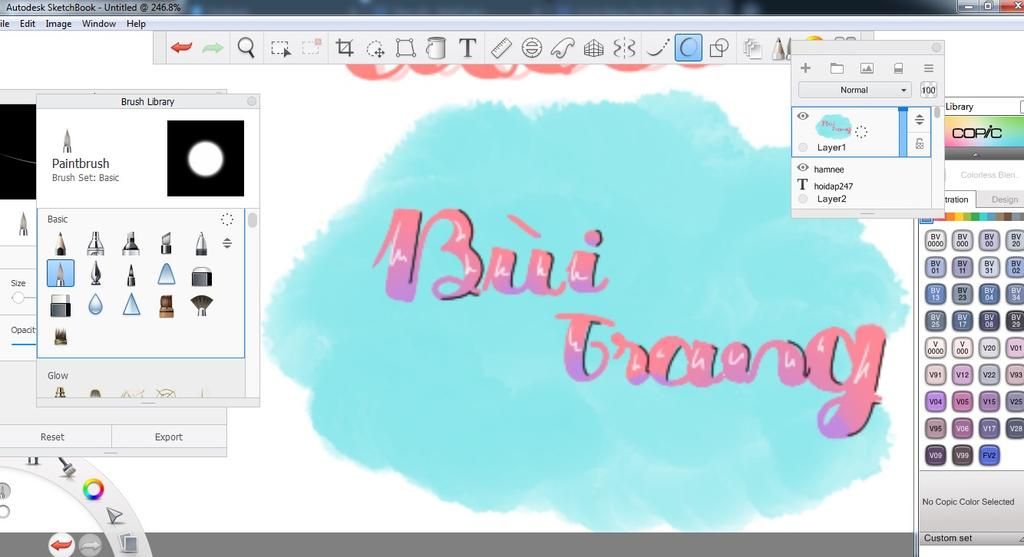1024x557 pixels.
Task: Open the Image menu
Action: coord(58,24)
